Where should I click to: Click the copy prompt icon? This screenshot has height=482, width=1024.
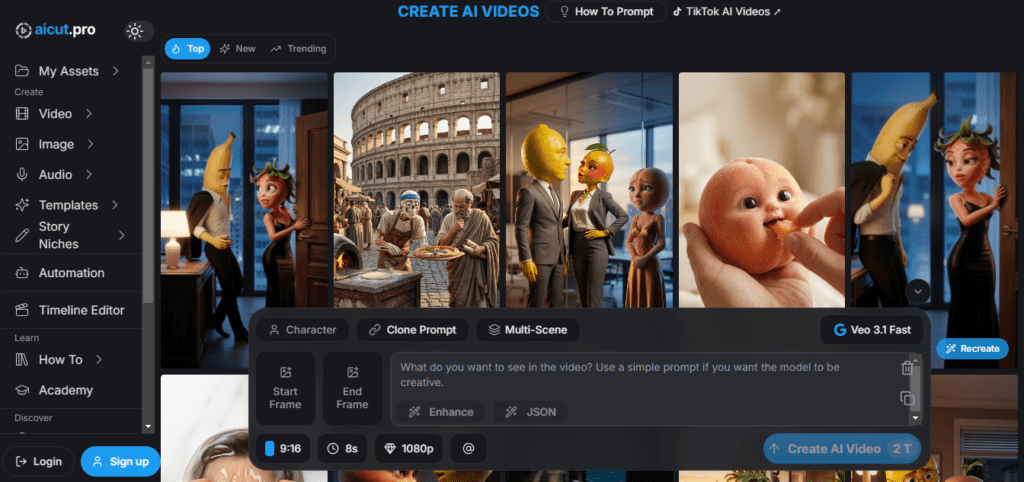coord(906,398)
